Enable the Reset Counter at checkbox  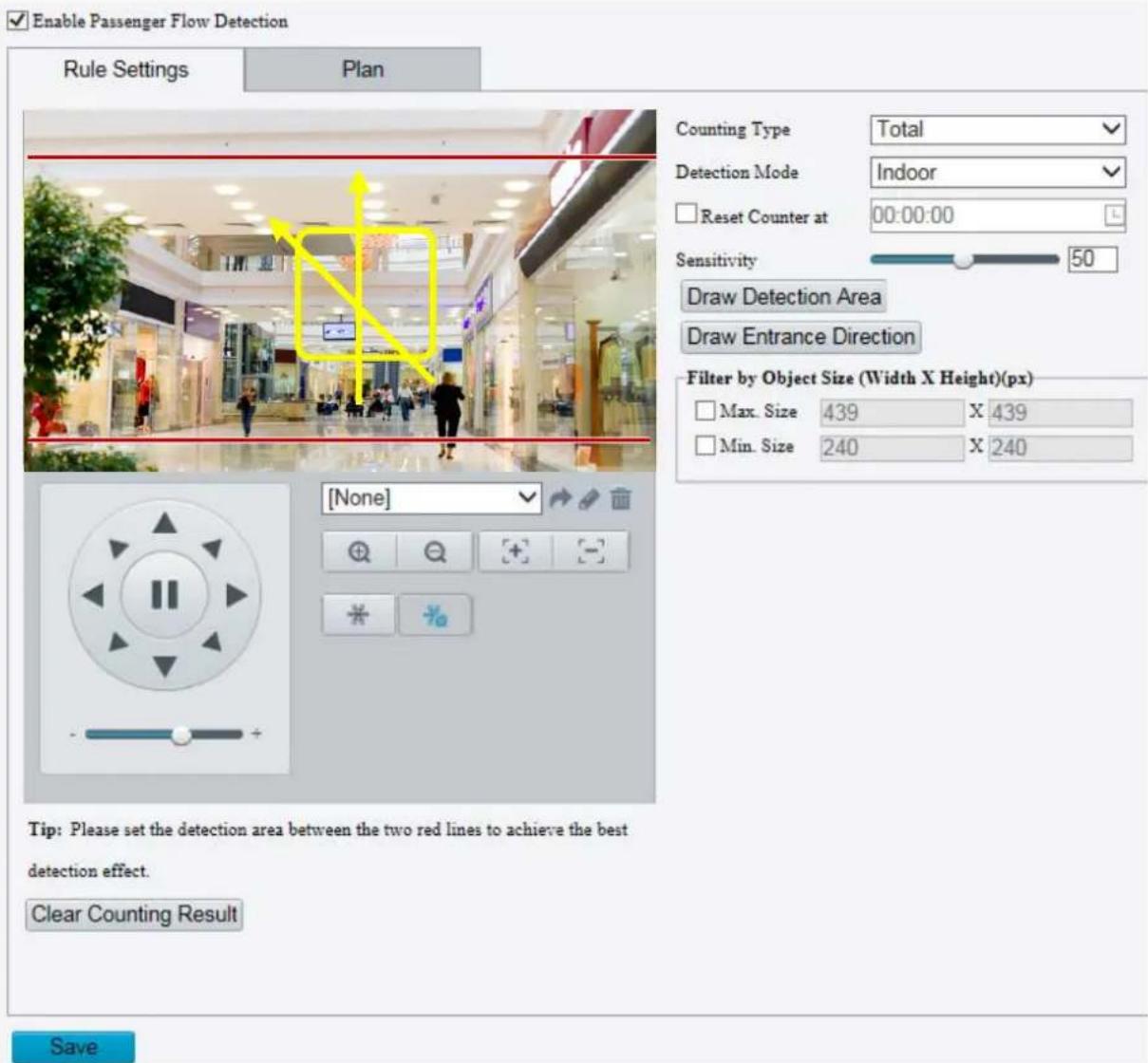coord(686,214)
